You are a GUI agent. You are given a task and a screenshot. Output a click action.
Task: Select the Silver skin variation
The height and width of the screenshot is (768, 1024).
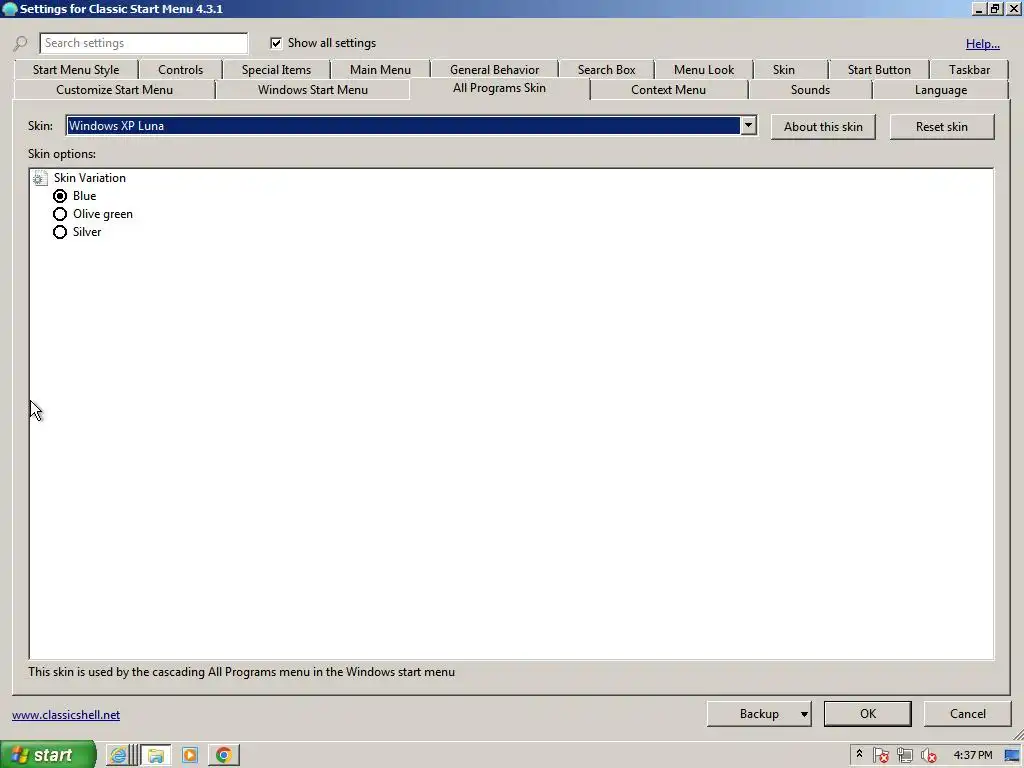click(60, 232)
